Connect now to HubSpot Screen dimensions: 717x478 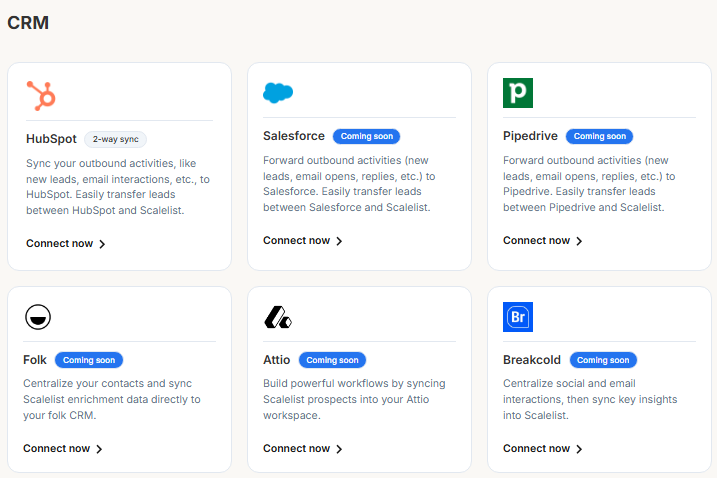(65, 243)
